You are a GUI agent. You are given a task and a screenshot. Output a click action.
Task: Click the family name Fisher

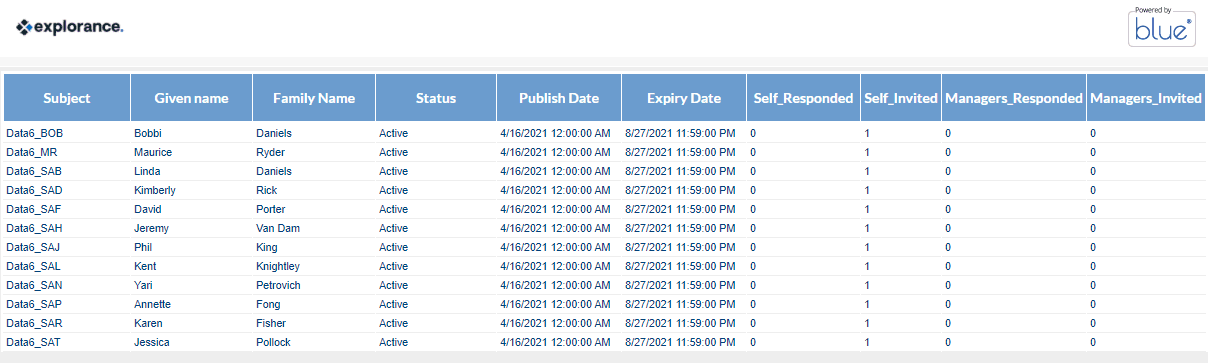coord(271,323)
